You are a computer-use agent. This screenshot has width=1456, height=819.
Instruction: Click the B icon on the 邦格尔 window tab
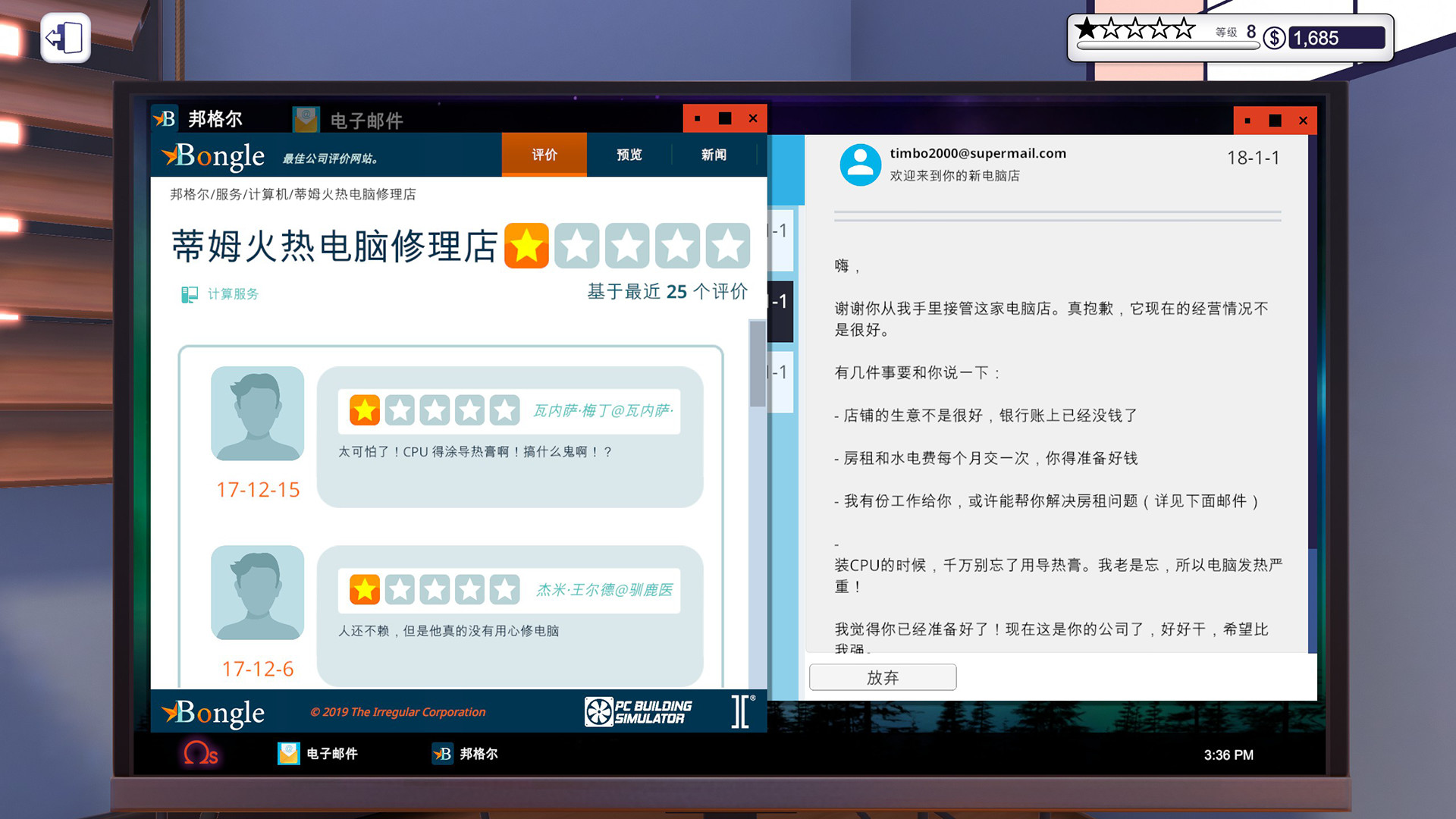tap(166, 118)
